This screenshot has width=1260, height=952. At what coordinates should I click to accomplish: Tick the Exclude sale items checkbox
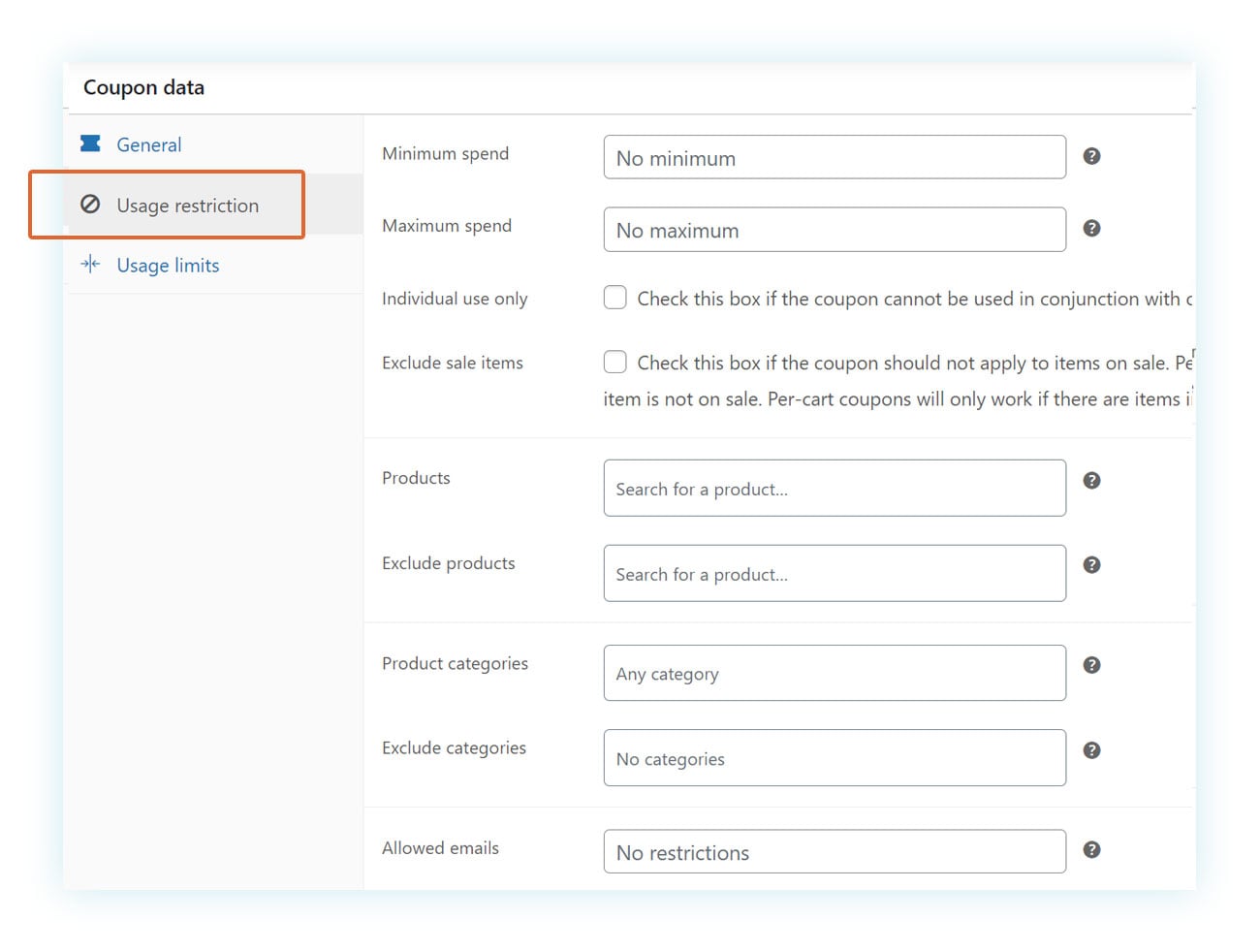click(615, 362)
